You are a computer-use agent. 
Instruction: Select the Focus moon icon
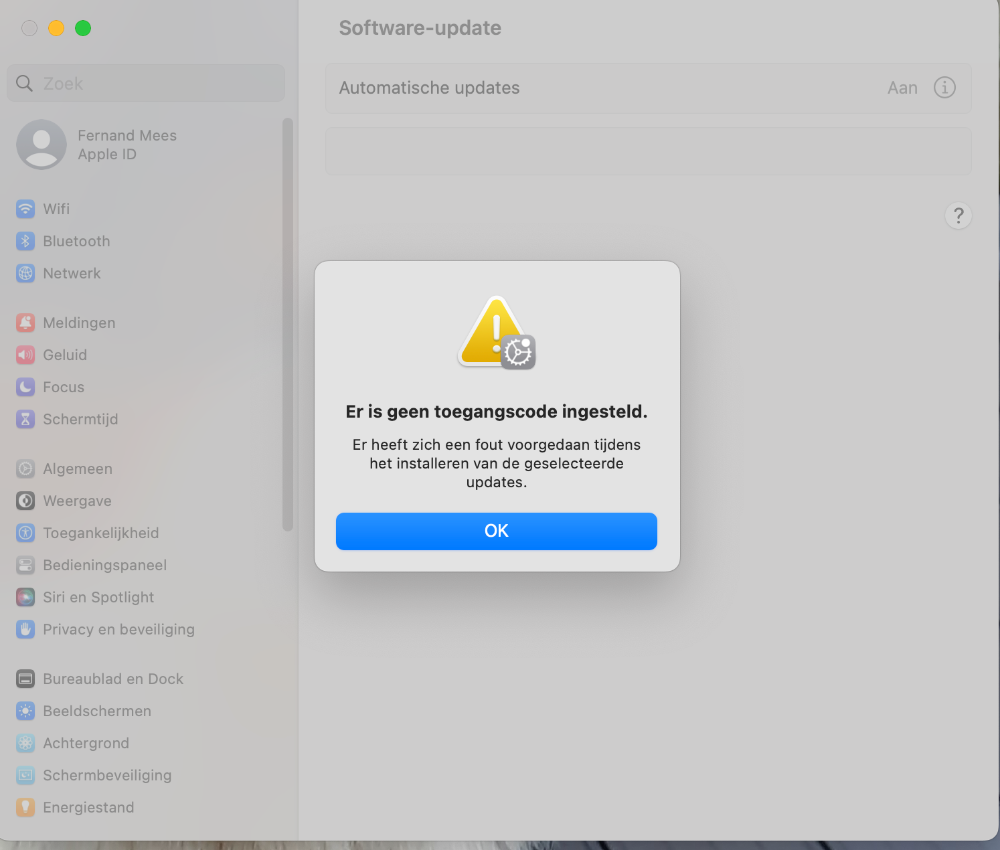(26, 387)
